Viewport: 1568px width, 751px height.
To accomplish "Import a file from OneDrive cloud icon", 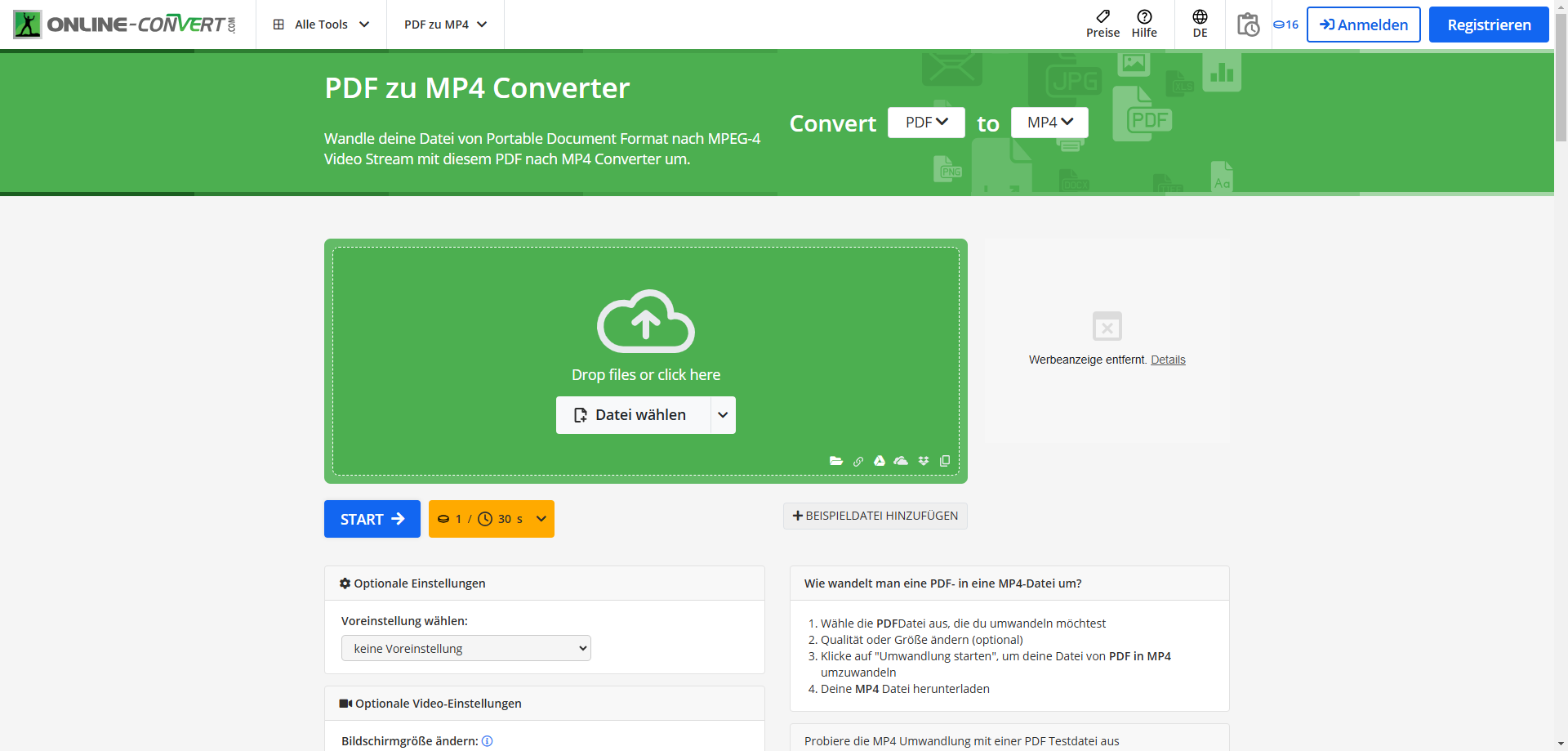I will pos(901,461).
